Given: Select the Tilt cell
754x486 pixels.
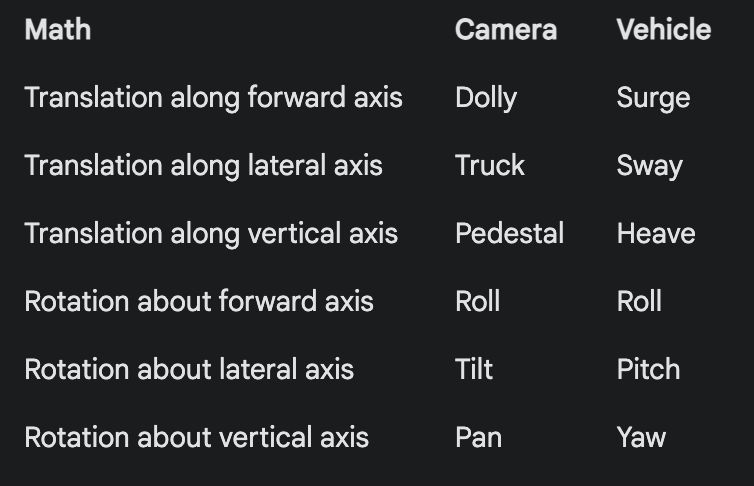Looking at the screenshot, I should pyautogui.click(x=474, y=370).
